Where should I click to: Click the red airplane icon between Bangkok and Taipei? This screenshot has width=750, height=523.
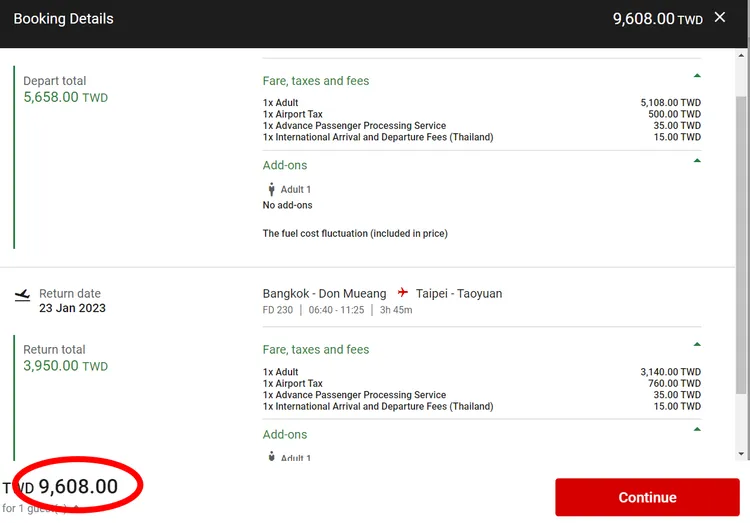coord(403,293)
